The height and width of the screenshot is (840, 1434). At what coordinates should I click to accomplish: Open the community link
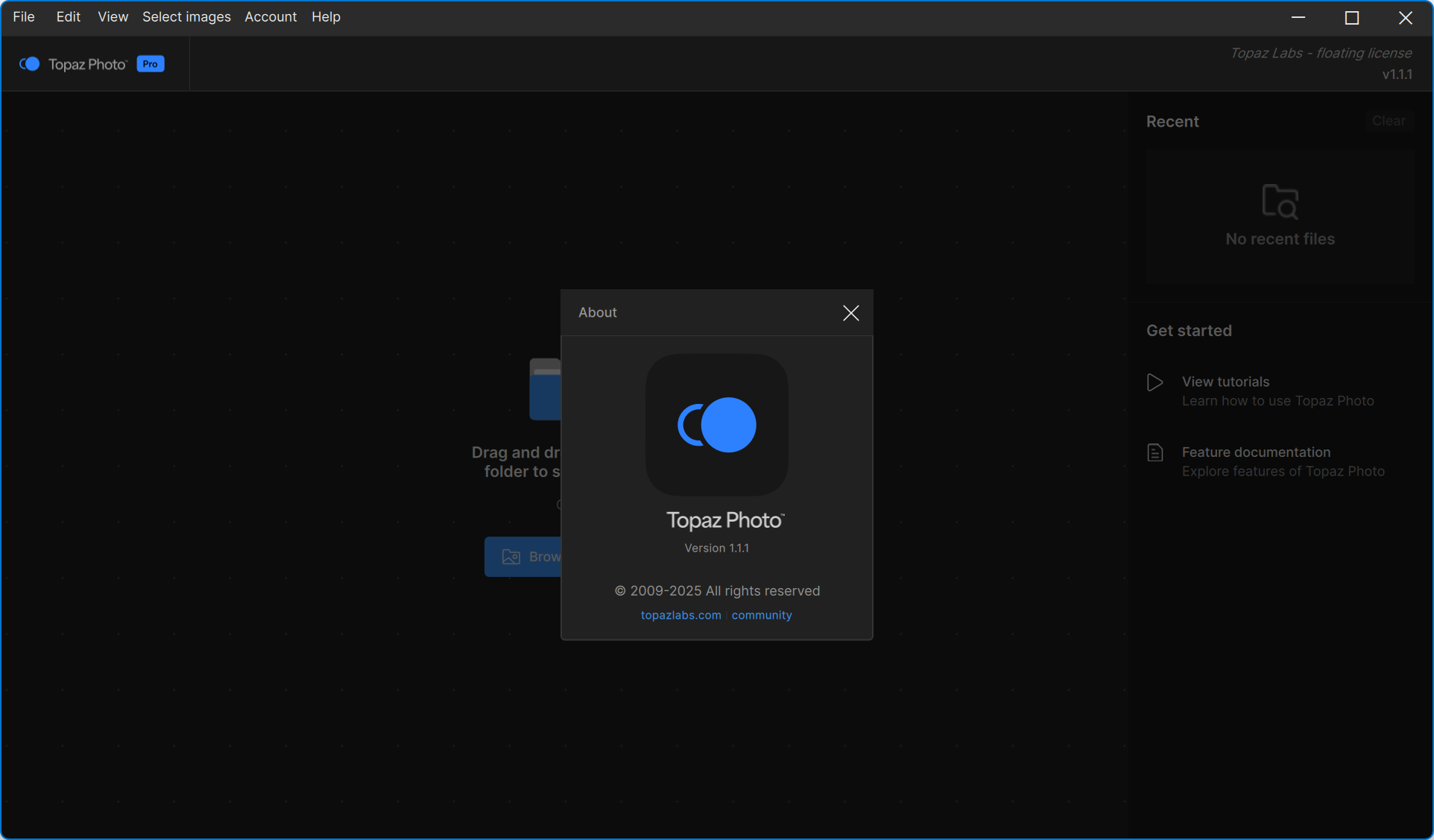click(x=761, y=615)
